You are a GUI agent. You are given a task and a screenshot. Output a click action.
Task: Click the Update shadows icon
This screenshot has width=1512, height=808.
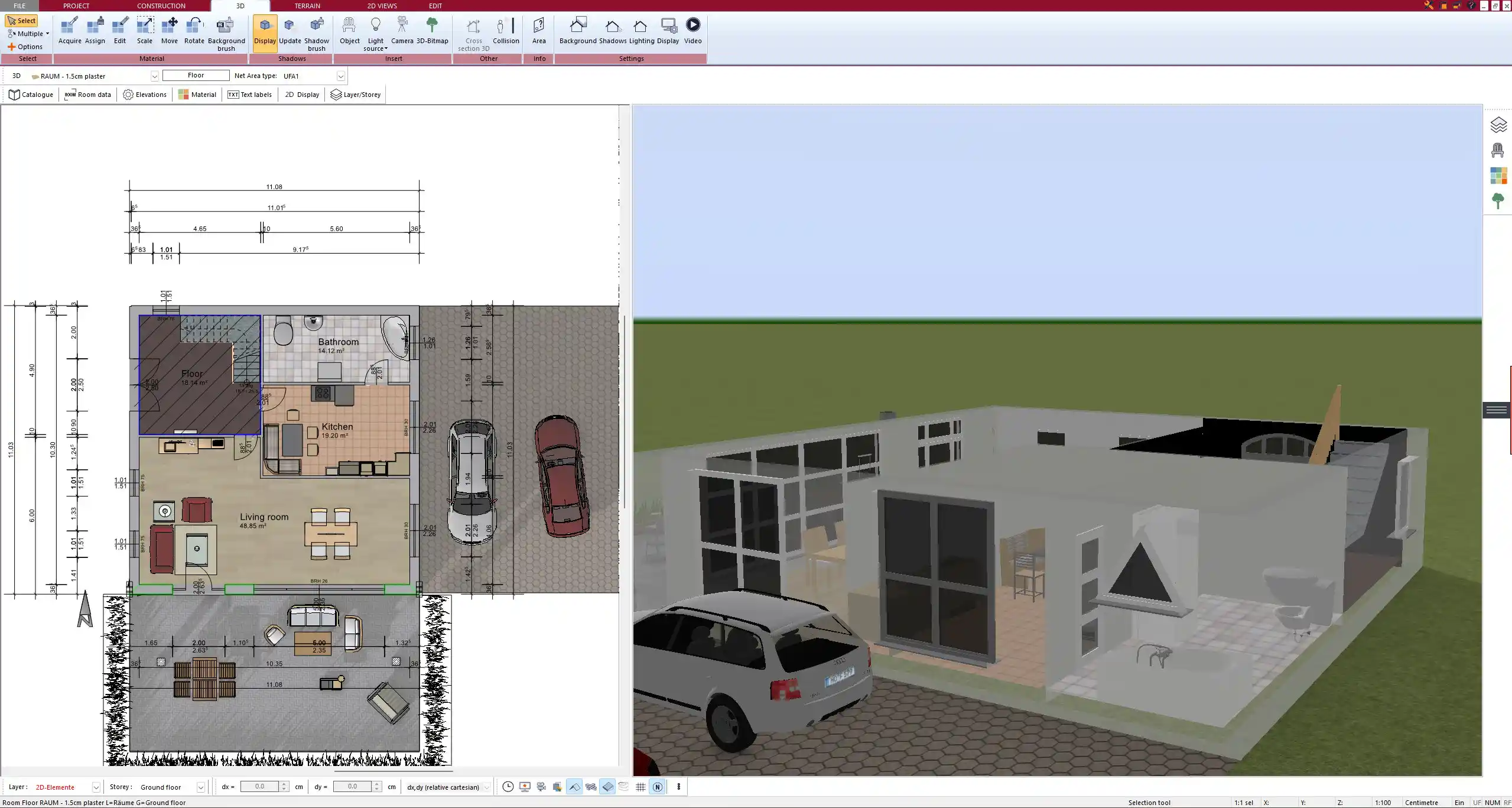(290, 31)
